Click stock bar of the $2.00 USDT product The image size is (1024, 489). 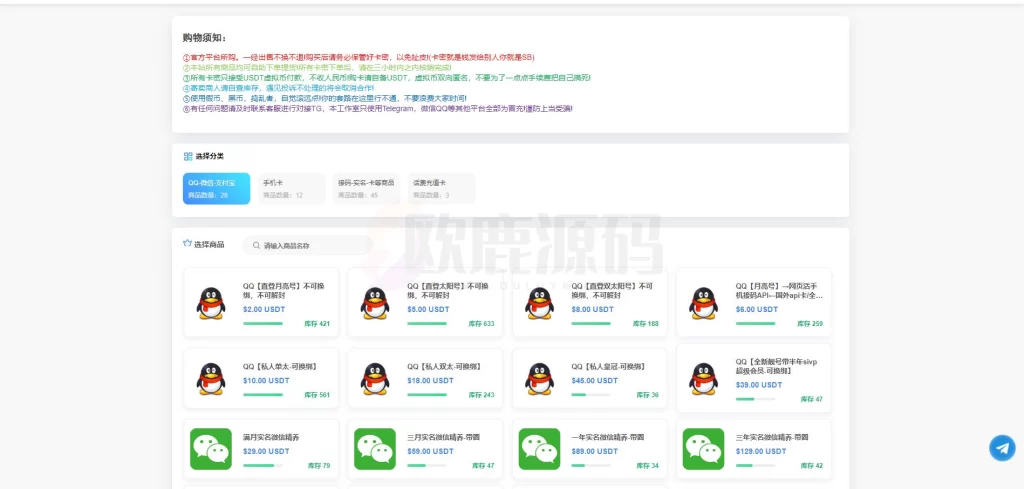[x=263, y=323]
